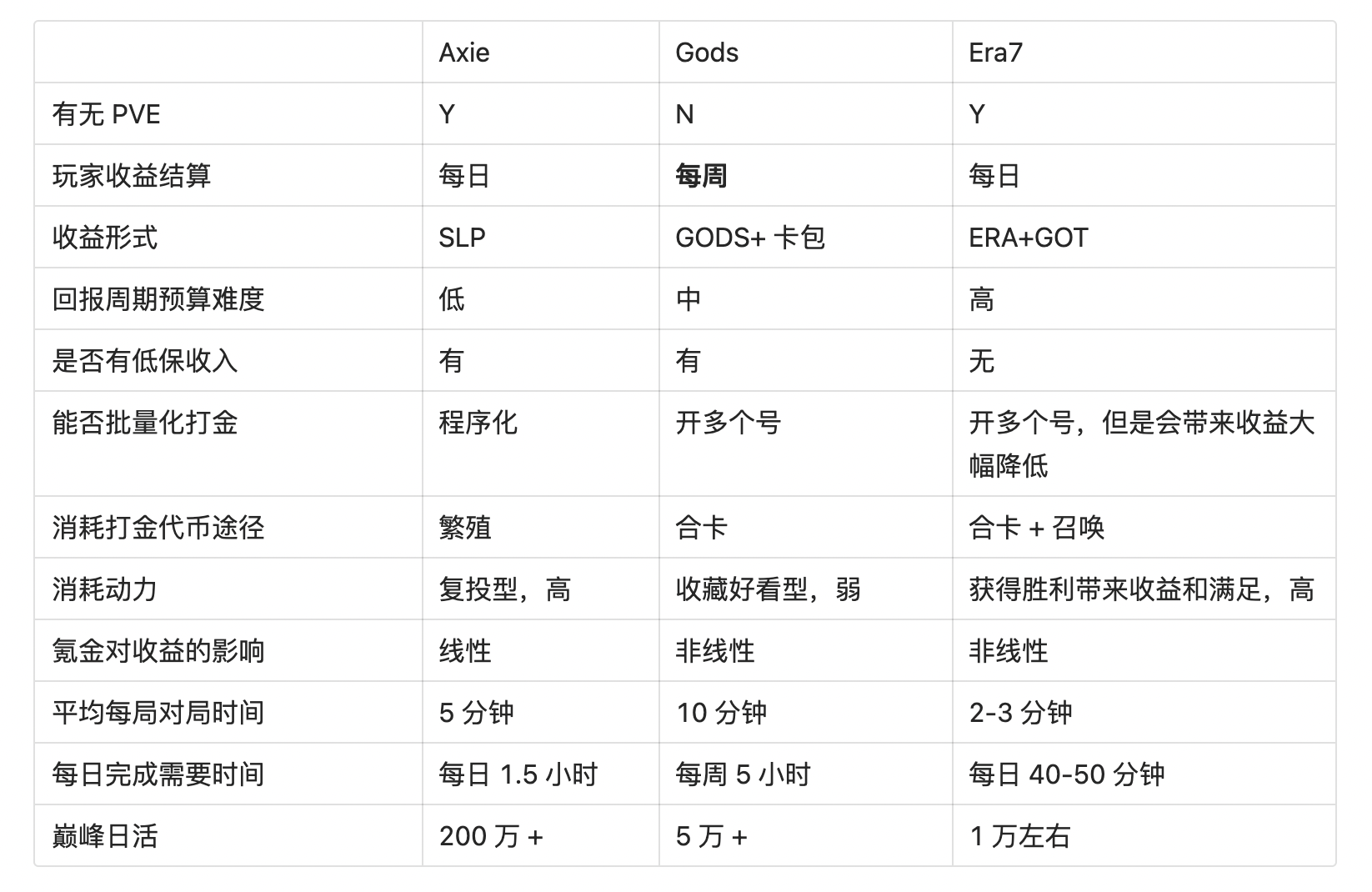Select the 回报周期预算难度 row label
Image resolution: width=1372 pixels, height=892 pixels.
pyautogui.click(x=158, y=299)
